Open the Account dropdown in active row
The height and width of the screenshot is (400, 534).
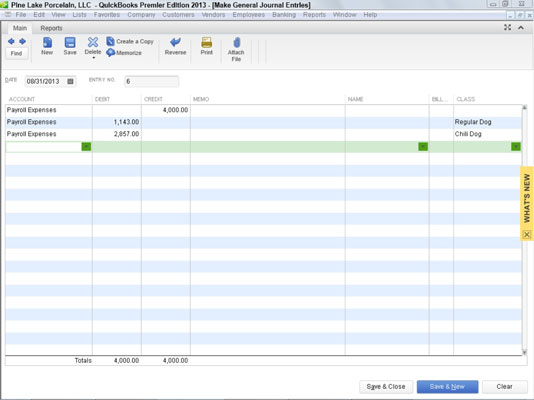pos(86,146)
